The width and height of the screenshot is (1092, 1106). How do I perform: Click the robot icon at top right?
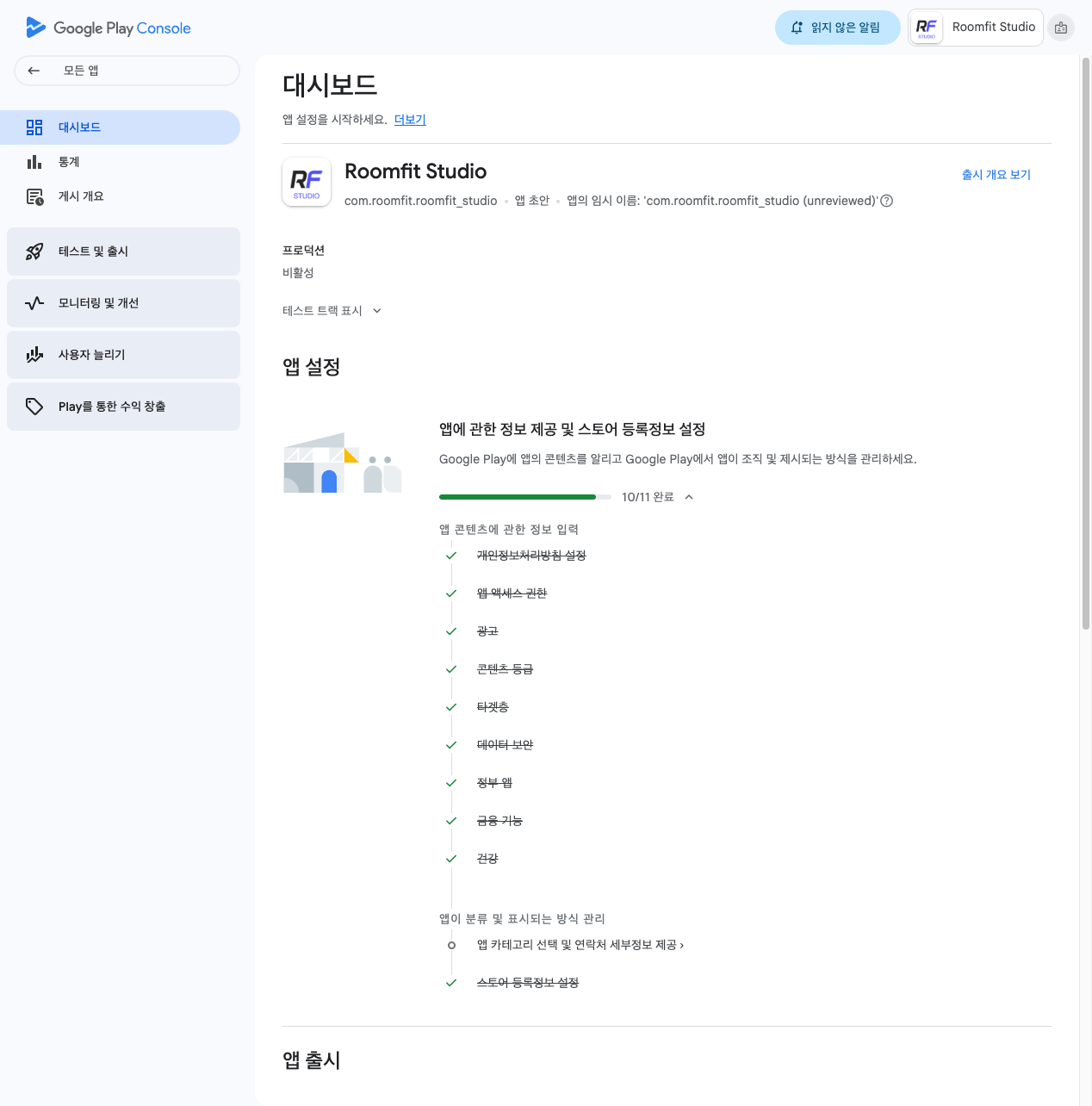[x=1061, y=28]
